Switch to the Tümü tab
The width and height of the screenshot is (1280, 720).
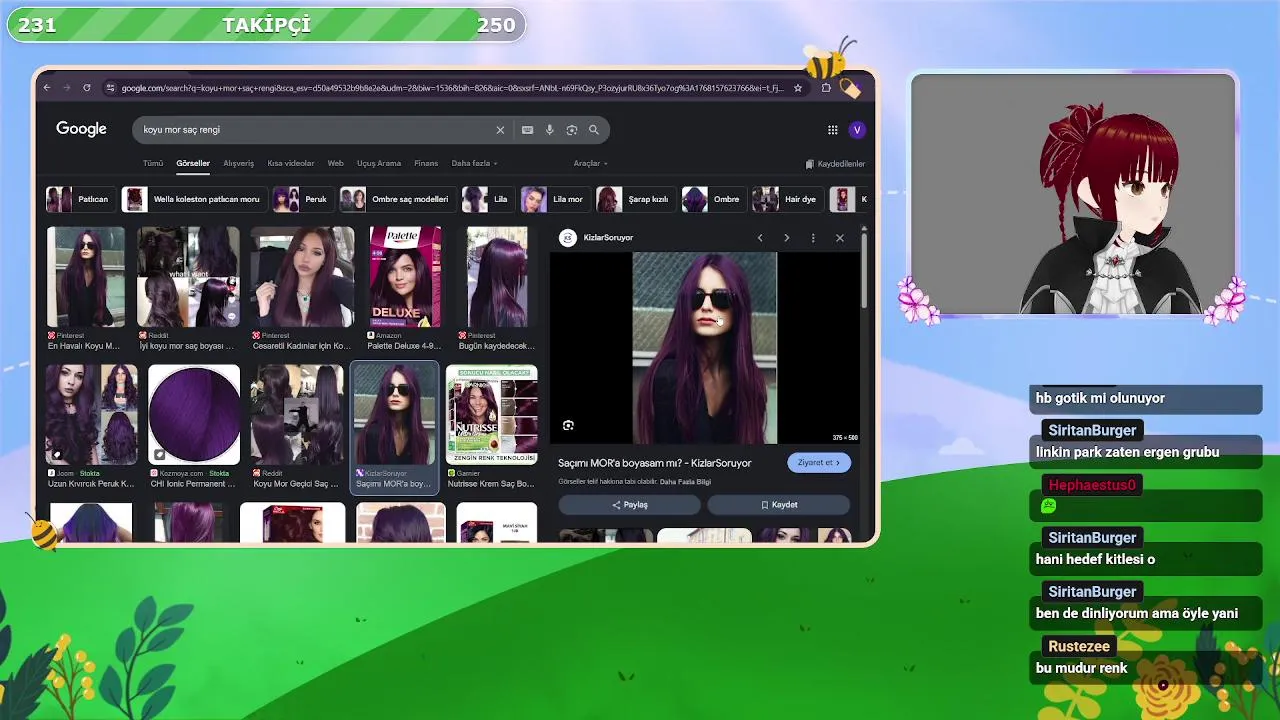coord(153,163)
